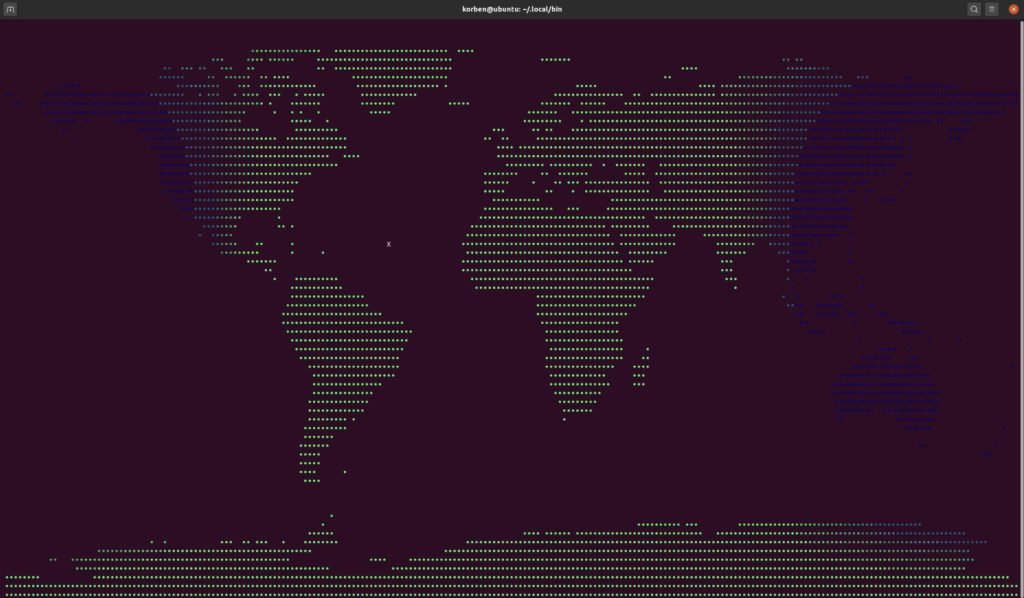Open the terminal search icon

974,9
